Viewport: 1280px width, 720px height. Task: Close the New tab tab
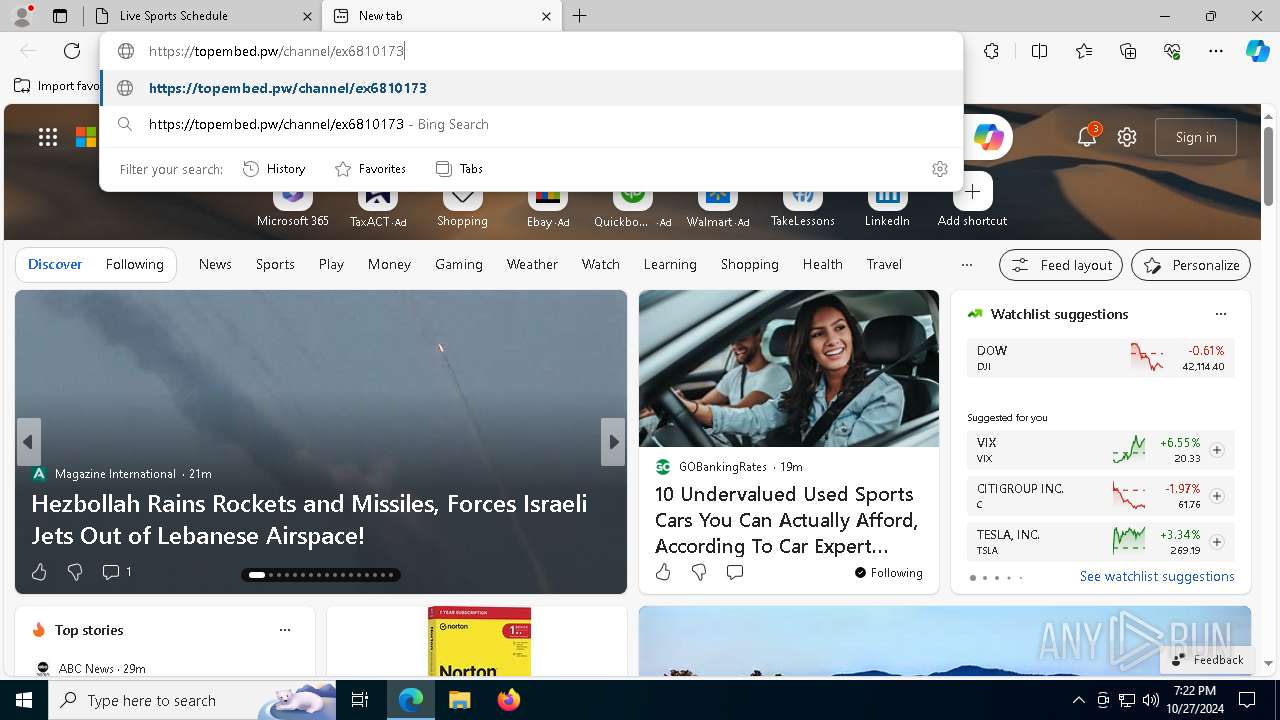pyautogui.click(x=547, y=16)
